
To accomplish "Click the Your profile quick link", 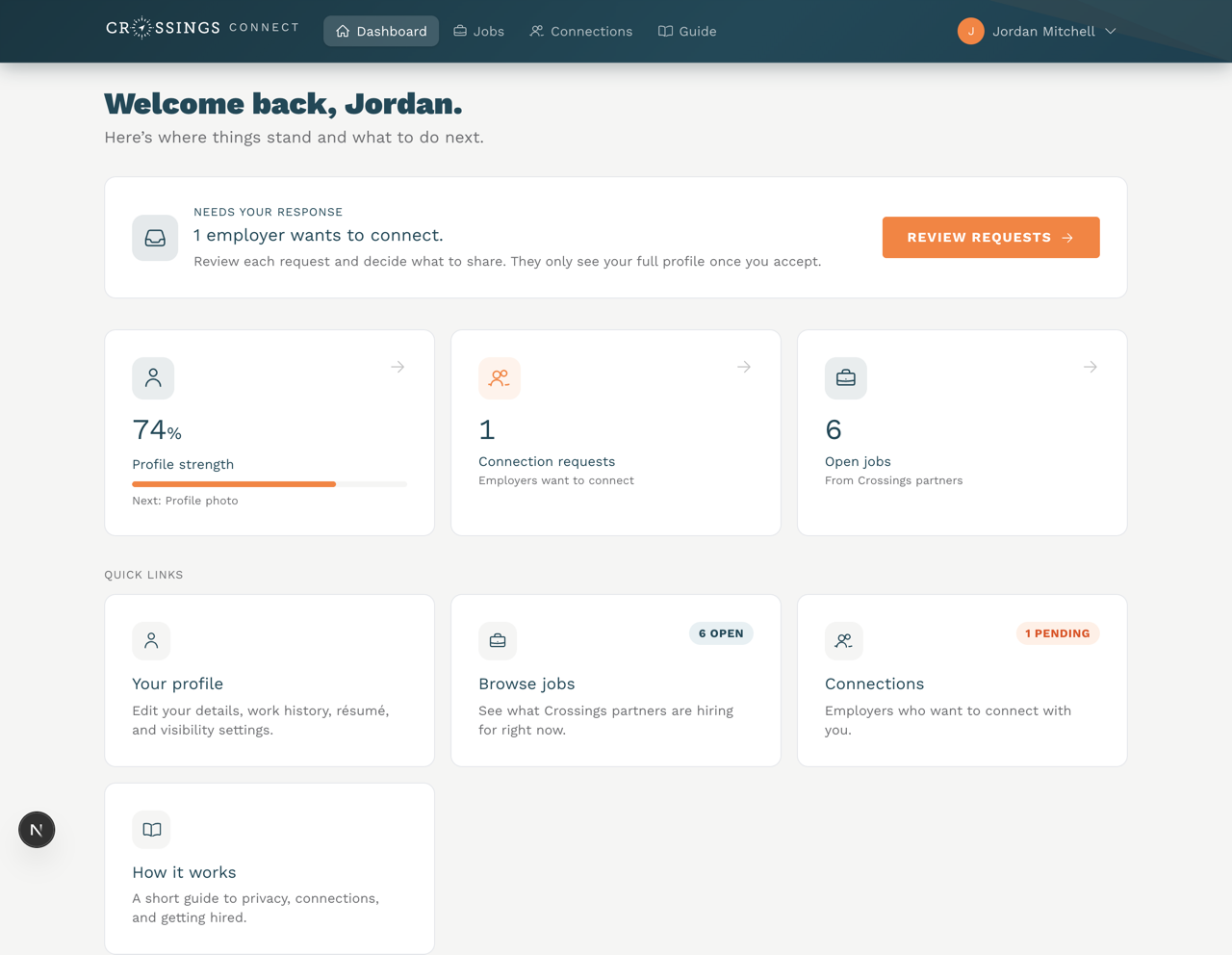I will (269, 681).
